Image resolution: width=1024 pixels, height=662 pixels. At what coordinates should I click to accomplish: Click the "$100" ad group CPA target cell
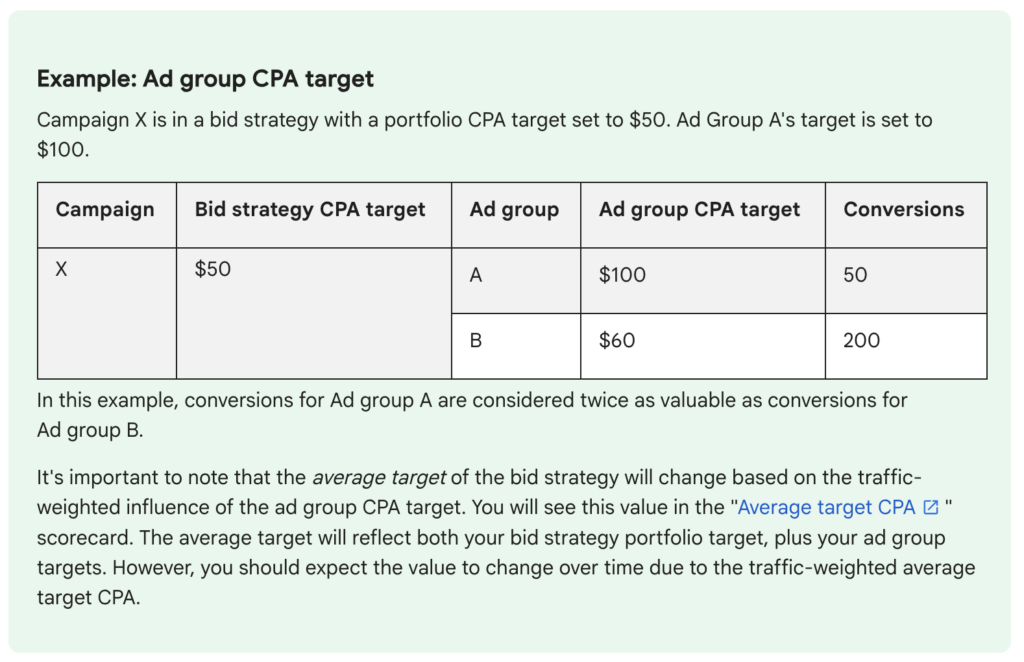coord(622,275)
